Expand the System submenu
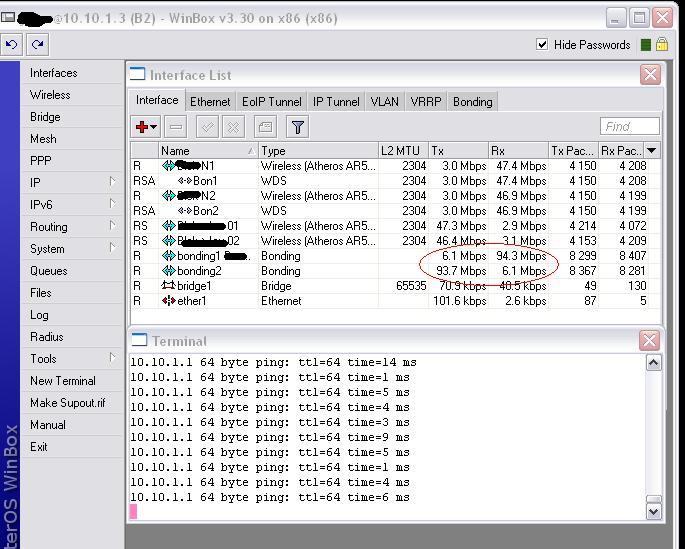The height and width of the screenshot is (549, 685). point(112,248)
